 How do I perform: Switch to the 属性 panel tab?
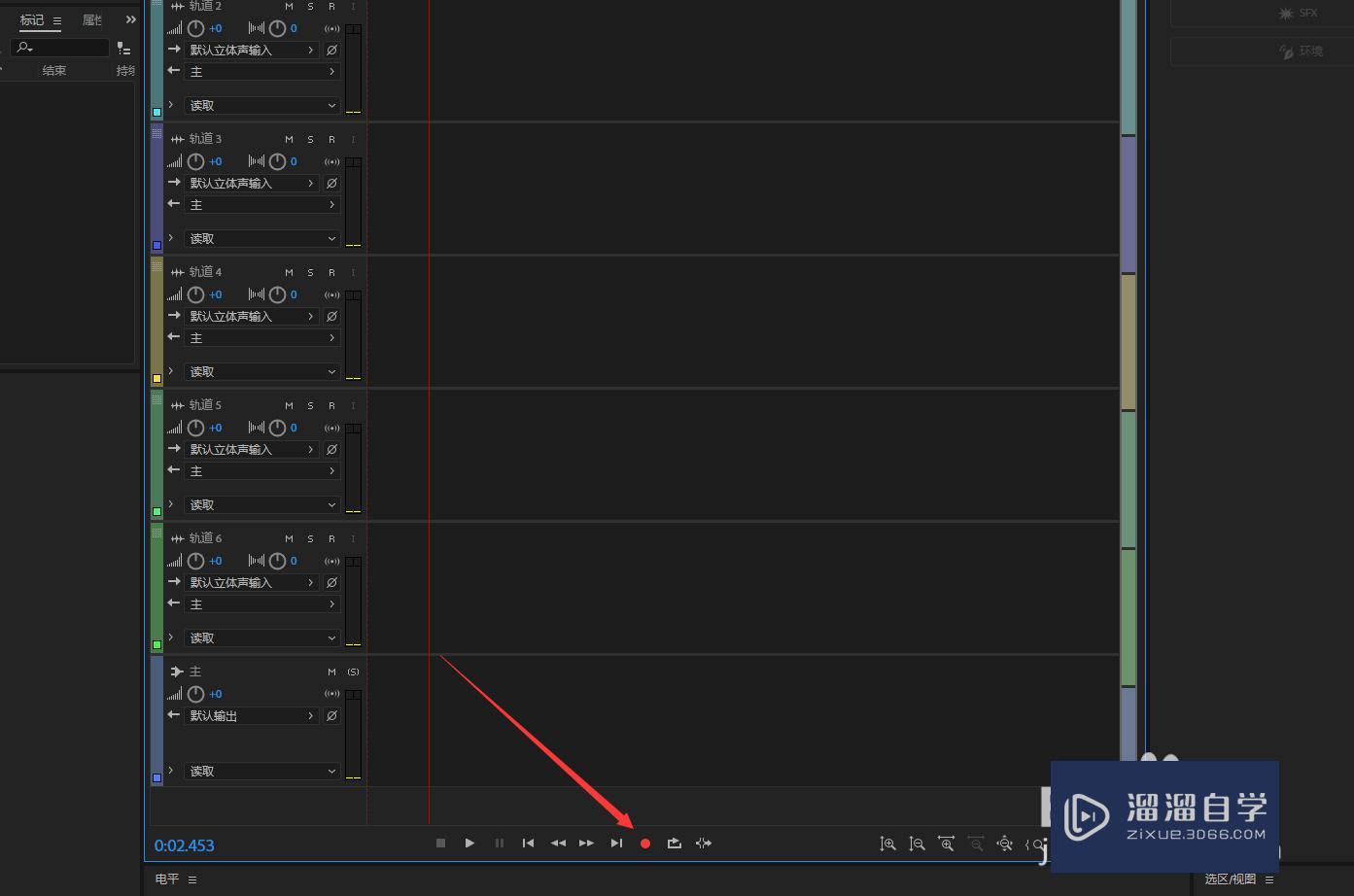click(92, 19)
